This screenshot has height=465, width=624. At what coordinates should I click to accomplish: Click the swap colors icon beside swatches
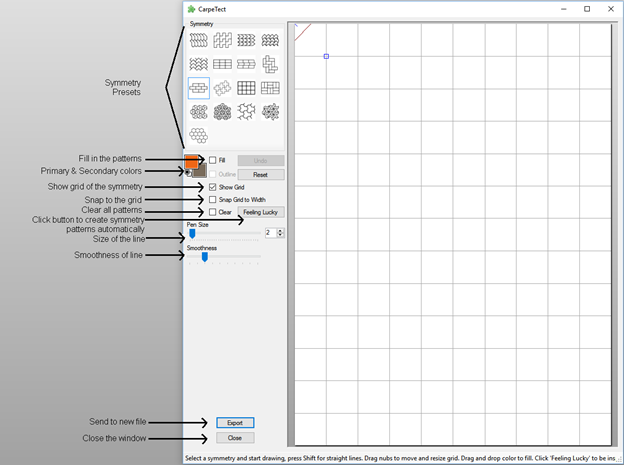[188, 172]
